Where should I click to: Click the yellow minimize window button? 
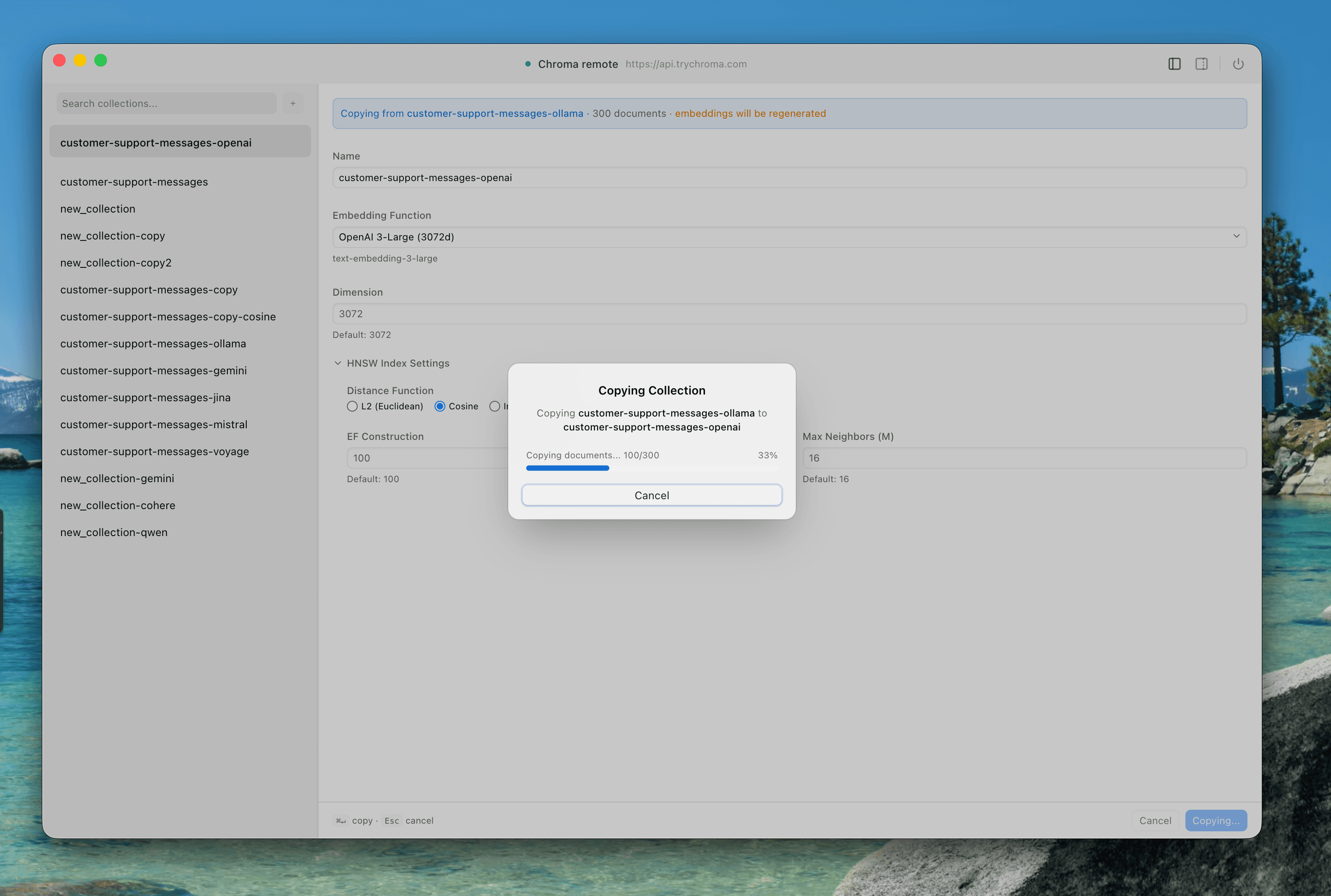[80, 61]
